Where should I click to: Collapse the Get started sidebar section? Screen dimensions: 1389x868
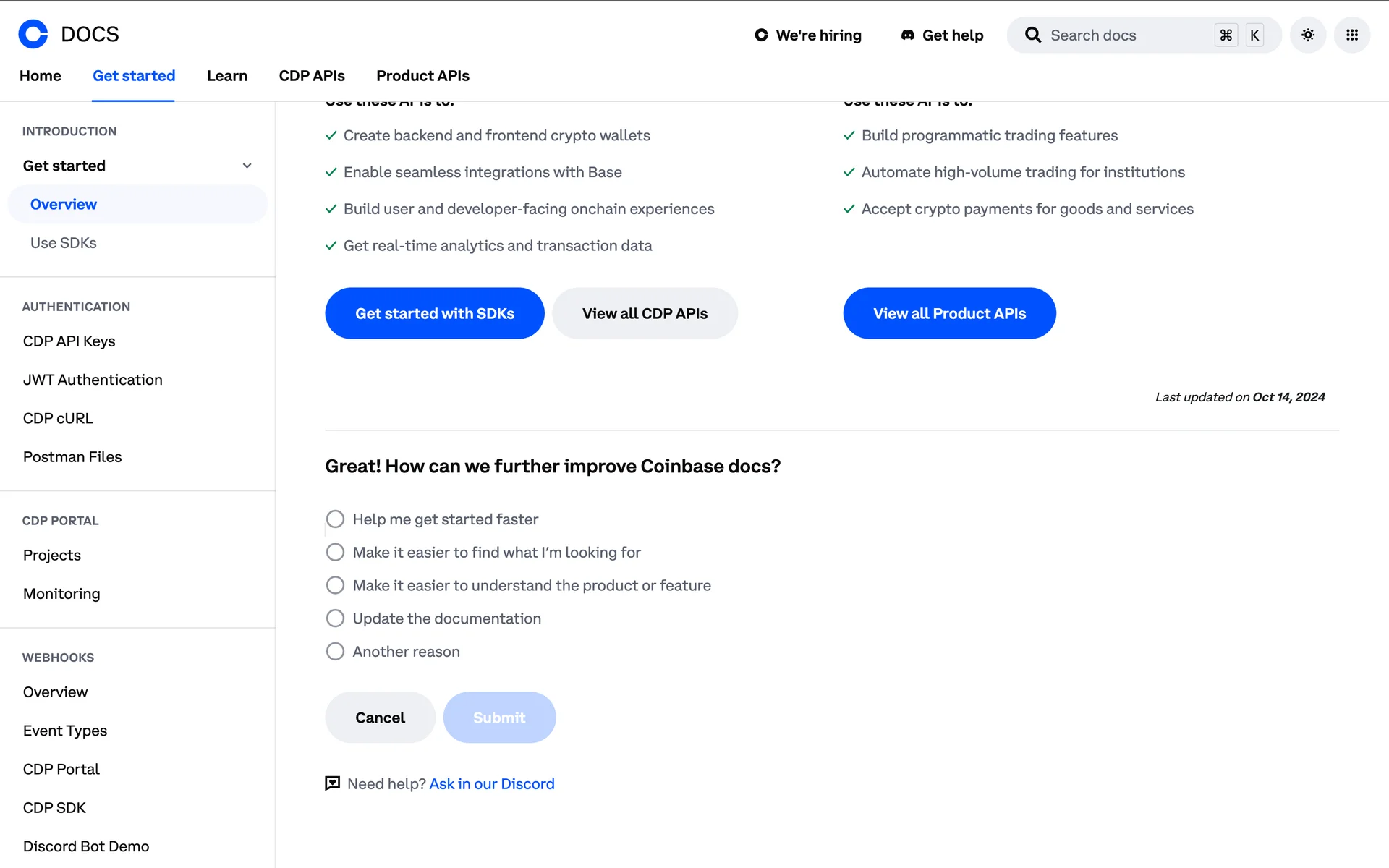point(247,166)
